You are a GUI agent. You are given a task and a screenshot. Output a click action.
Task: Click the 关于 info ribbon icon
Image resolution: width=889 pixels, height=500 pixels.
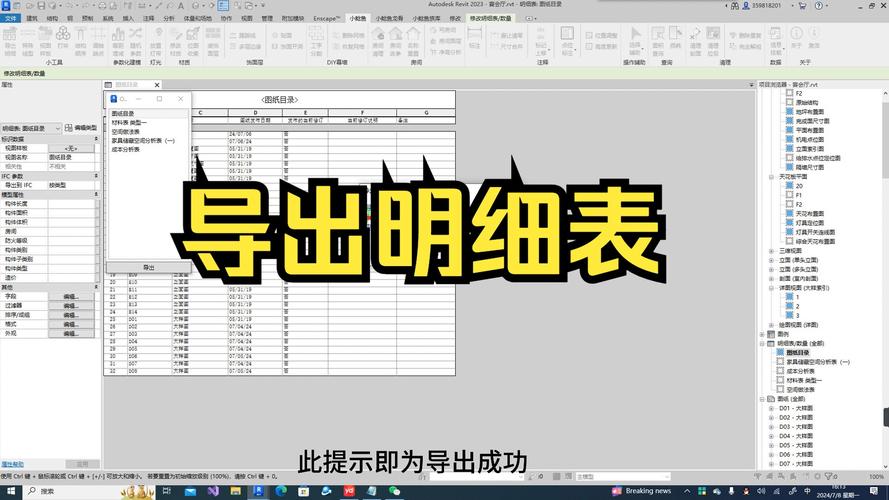[x=797, y=37]
